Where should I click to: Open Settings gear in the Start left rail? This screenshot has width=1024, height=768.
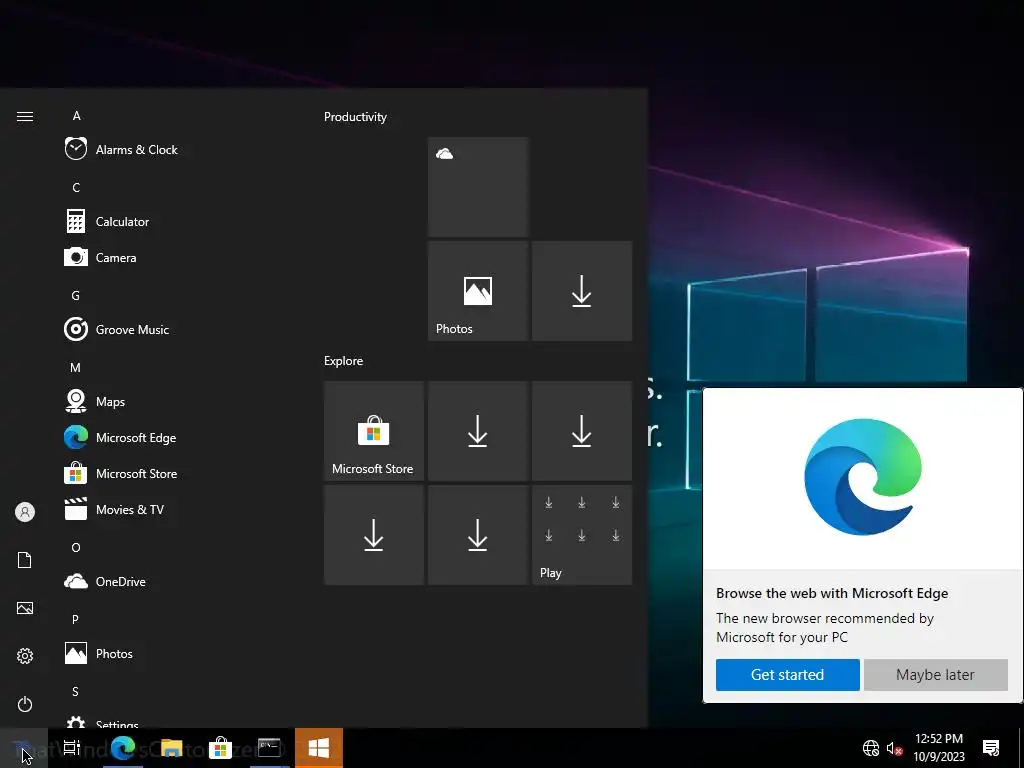(25, 656)
